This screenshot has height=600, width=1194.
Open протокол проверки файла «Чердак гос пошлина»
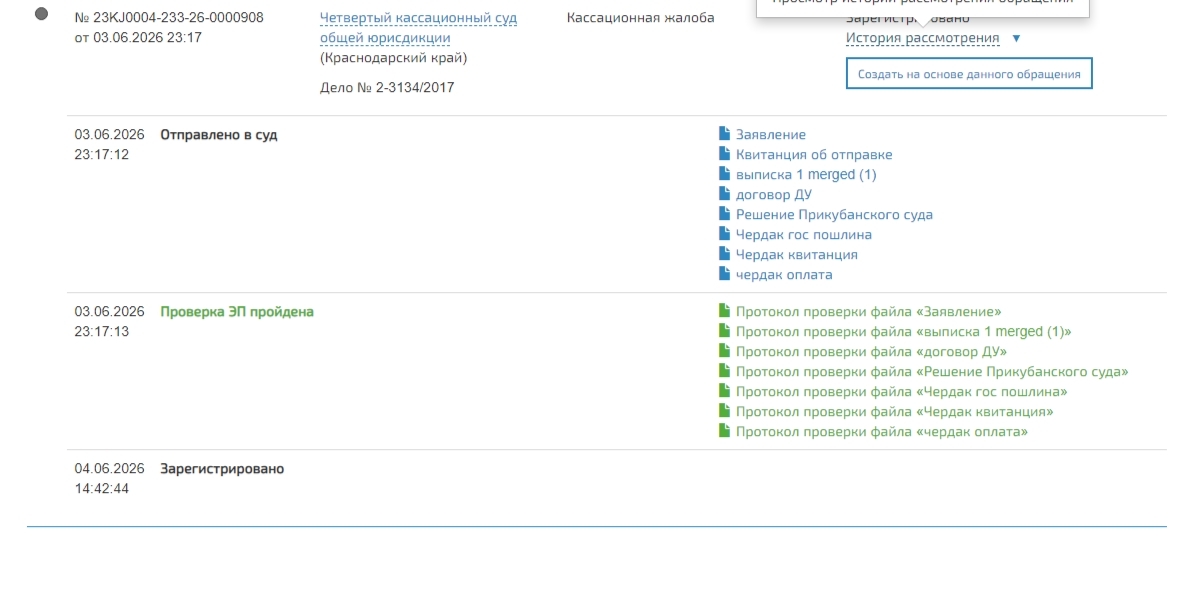pyautogui.click(x=902, y=391)
